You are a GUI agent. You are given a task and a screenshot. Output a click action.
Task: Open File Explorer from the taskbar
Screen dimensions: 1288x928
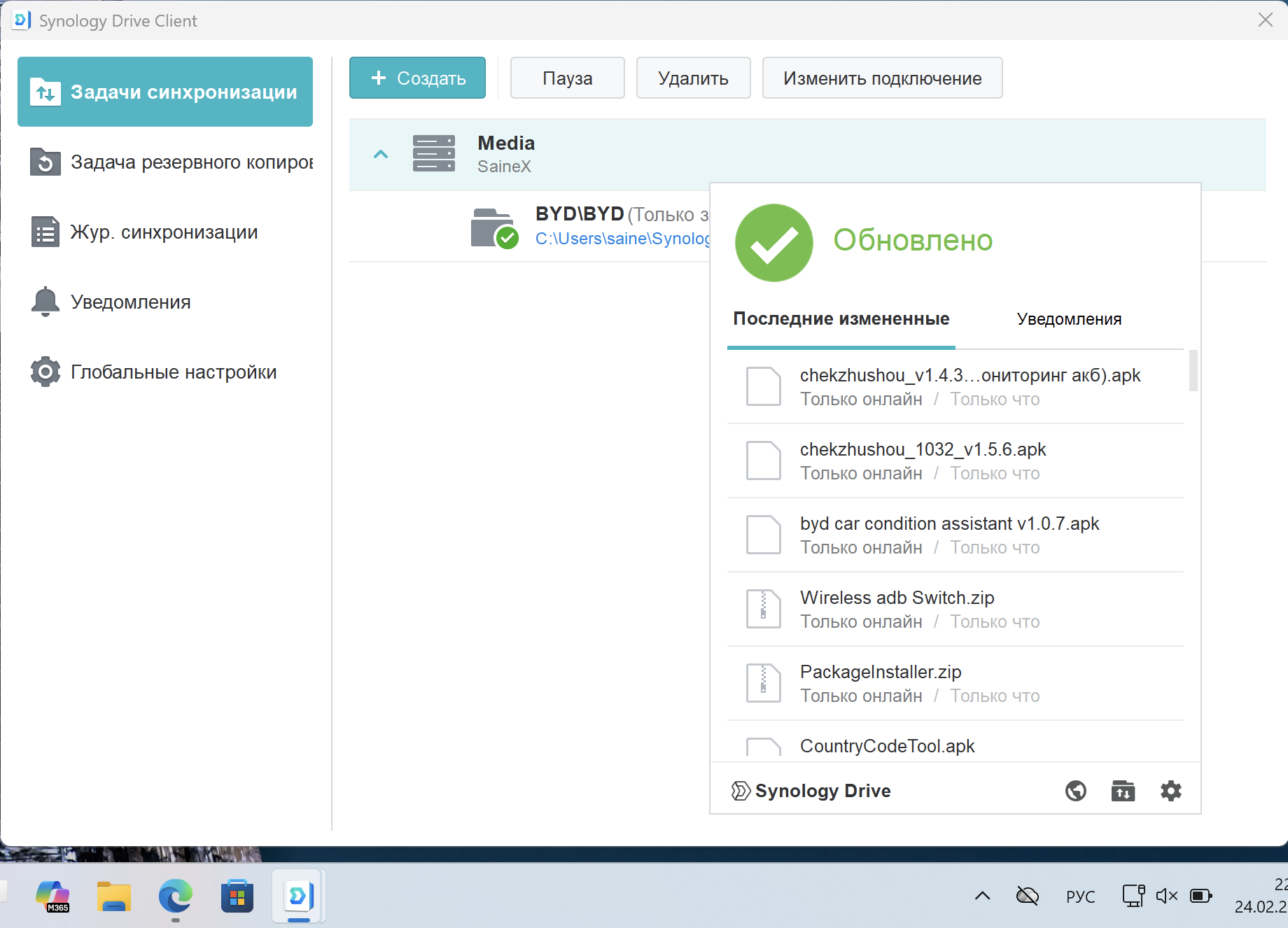tap(114, 896)
